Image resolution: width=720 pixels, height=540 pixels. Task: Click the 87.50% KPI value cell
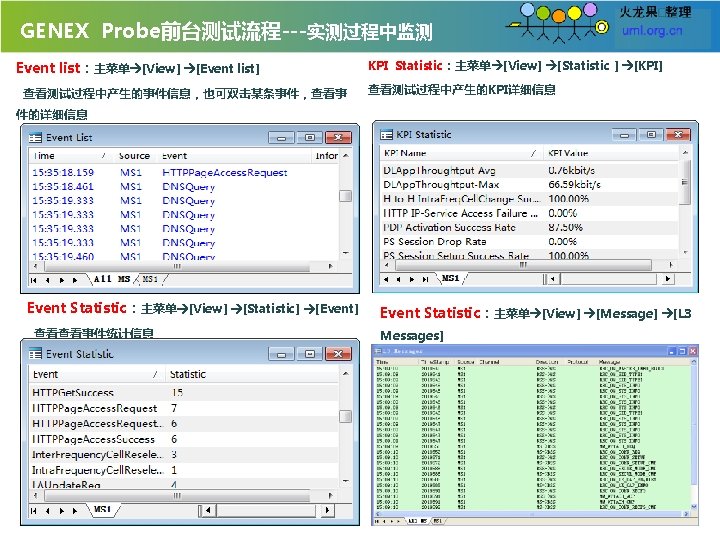[565, 228]
